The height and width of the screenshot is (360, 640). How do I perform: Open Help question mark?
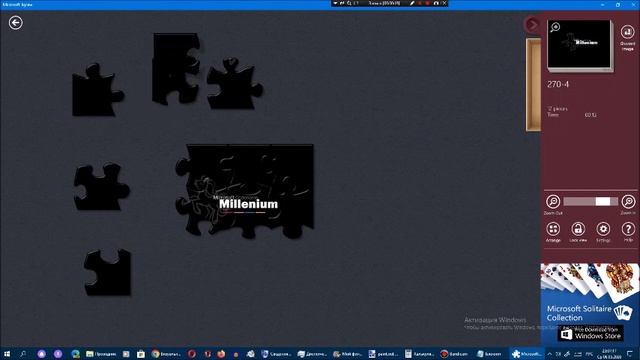(628, 229)
